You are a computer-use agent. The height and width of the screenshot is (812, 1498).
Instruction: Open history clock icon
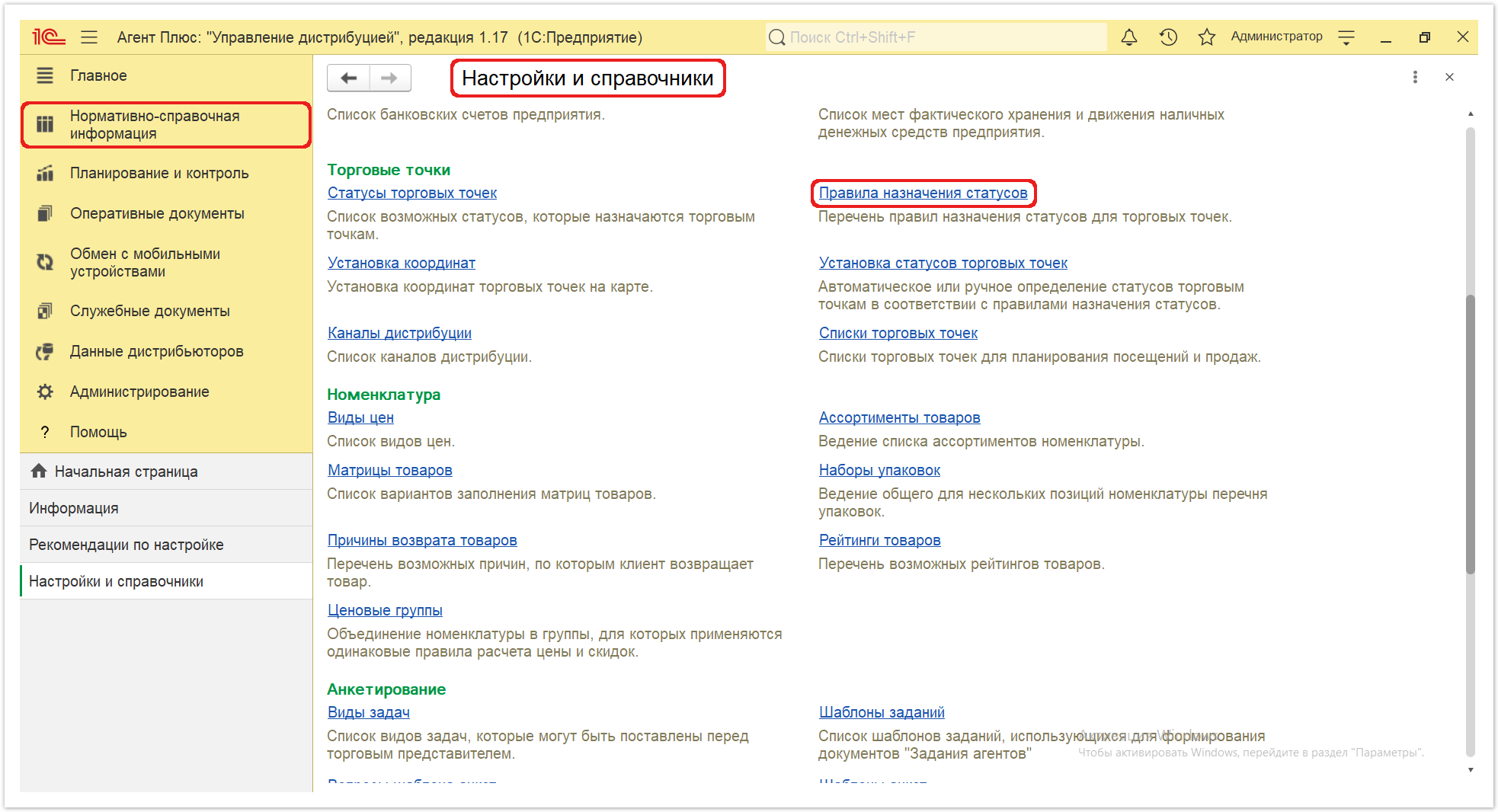[1168, 37]
